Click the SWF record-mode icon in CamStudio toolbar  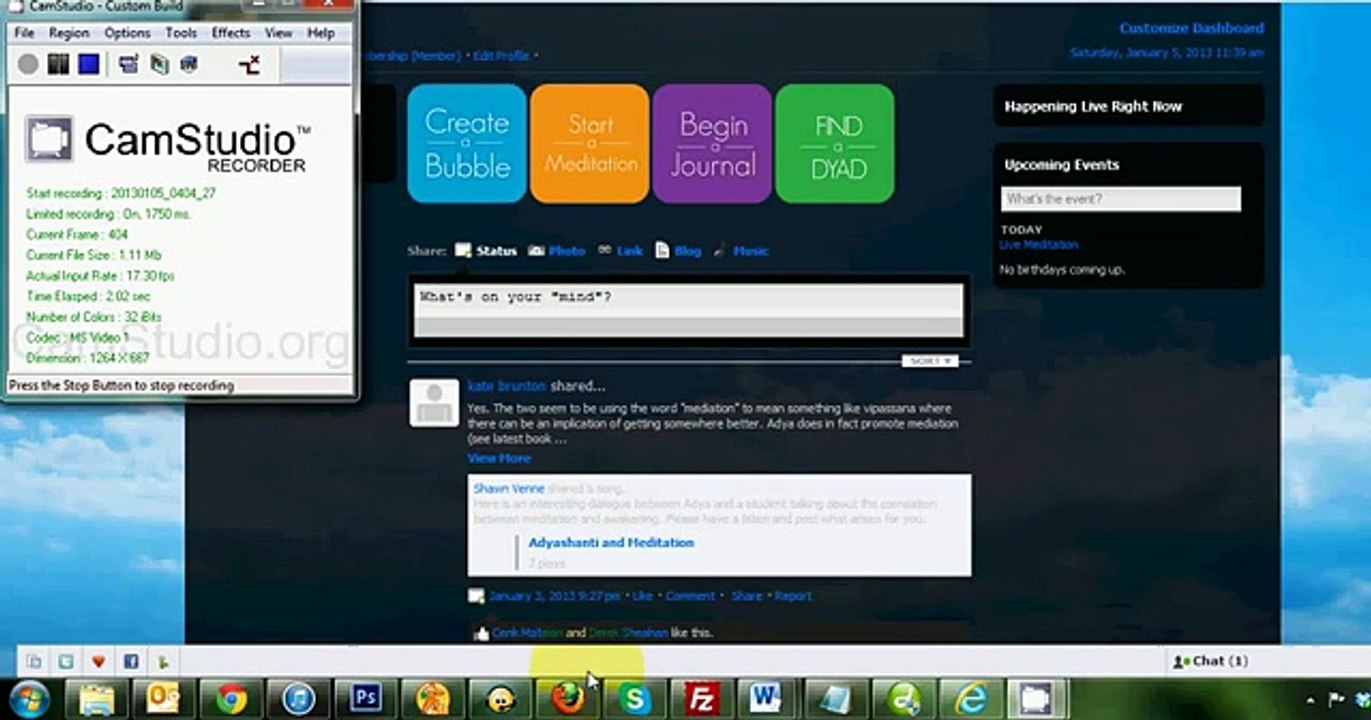[x=189, y=64]
